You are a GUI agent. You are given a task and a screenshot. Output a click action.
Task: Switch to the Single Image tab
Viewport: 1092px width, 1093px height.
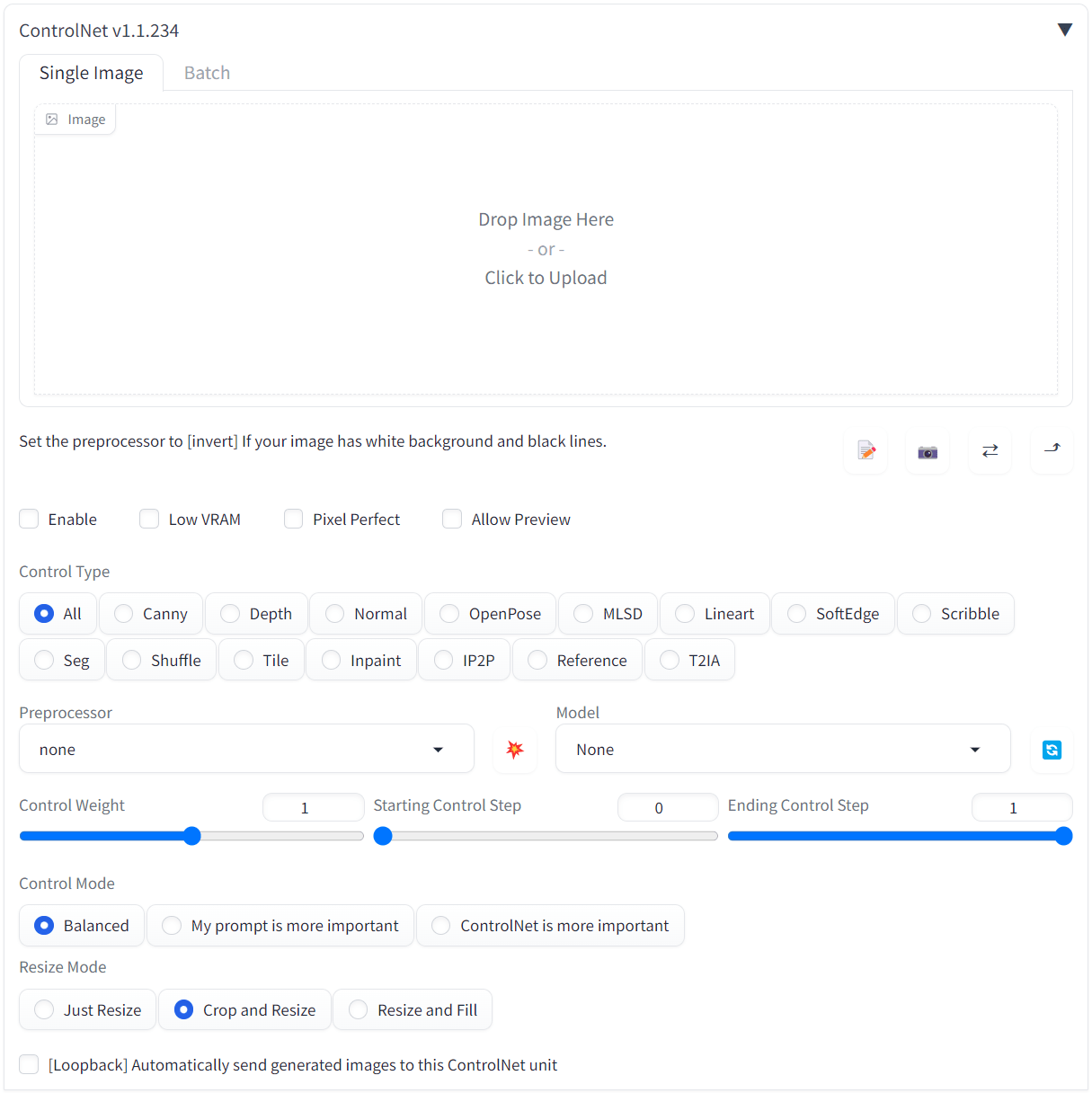coord(91,73)
